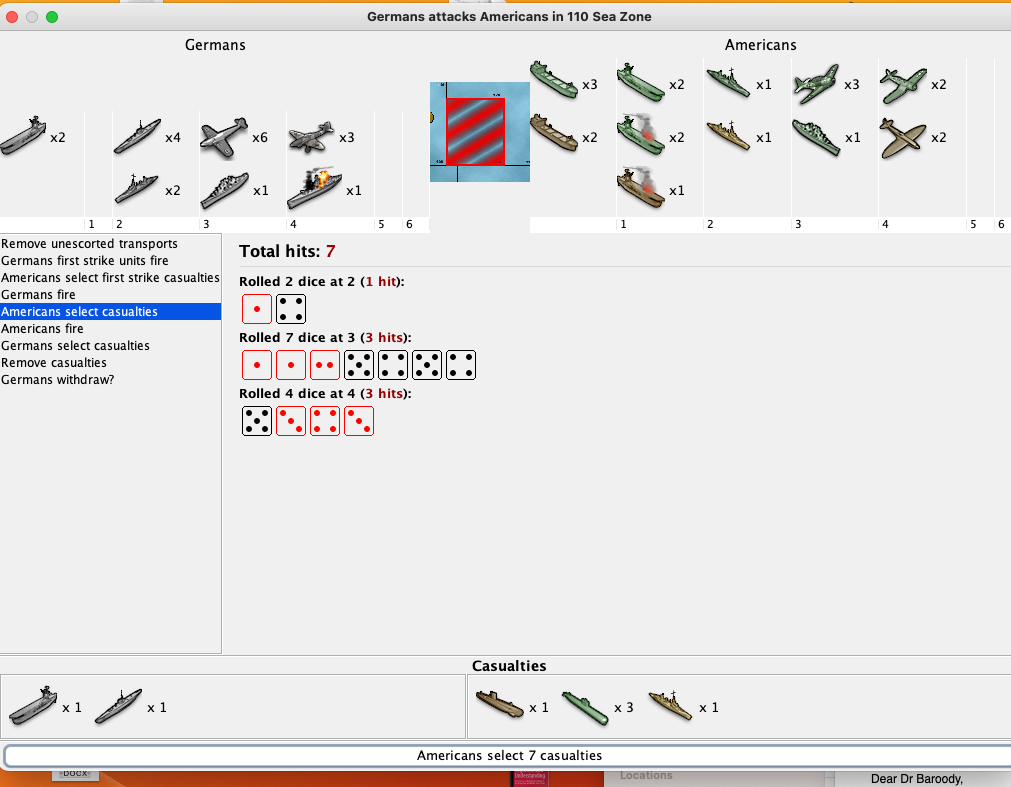Image resolution: width=1011 pixels, height=787 pixels.
Task: Click the German carrier icon in casualties
Action: [32, 708]
